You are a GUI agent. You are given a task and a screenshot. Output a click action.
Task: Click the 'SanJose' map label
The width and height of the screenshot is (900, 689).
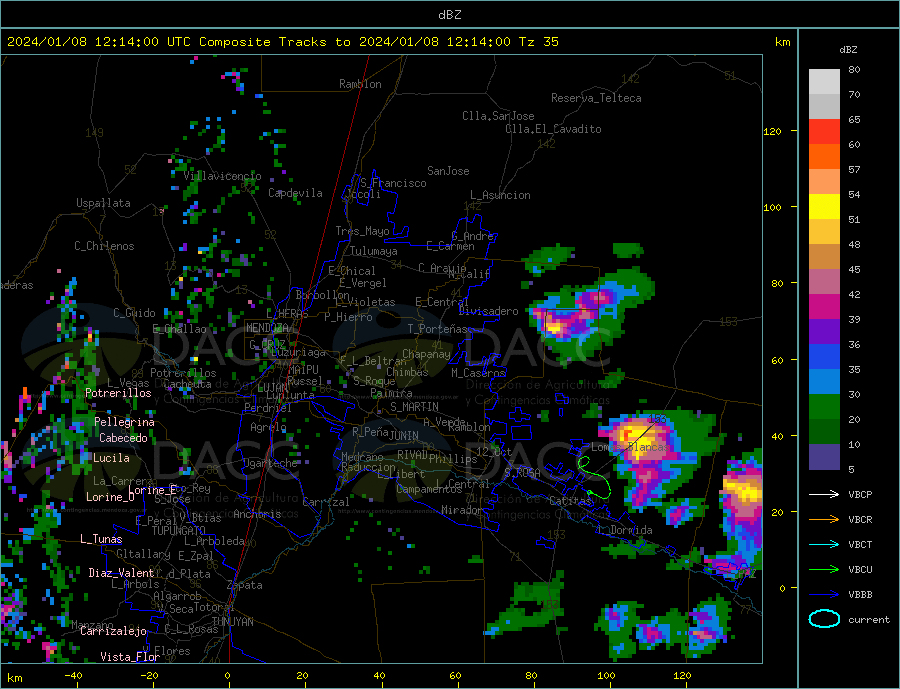tap(448, 171)
